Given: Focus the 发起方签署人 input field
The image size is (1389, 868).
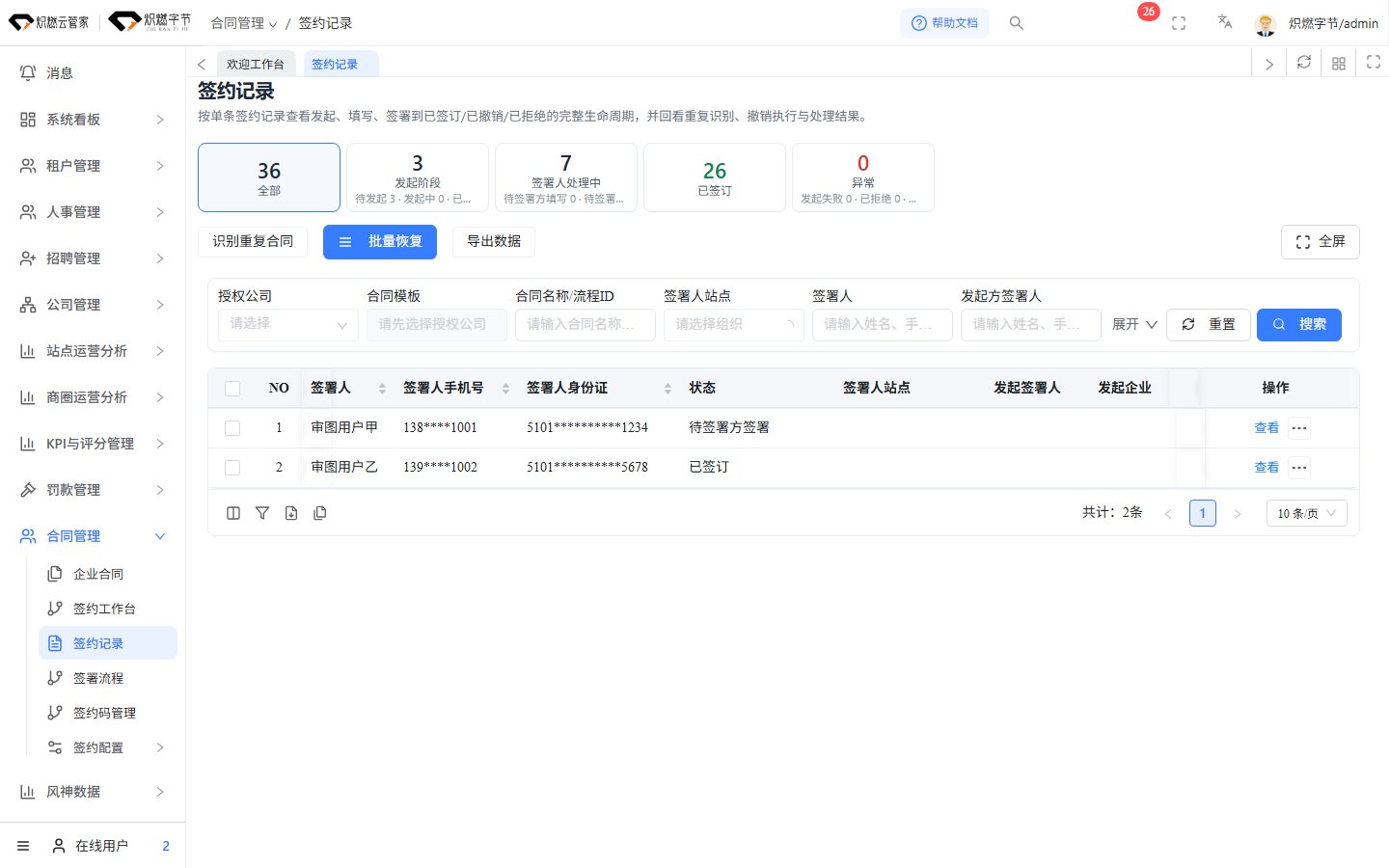Looking at the screenshot, I should pos(1031,325).
